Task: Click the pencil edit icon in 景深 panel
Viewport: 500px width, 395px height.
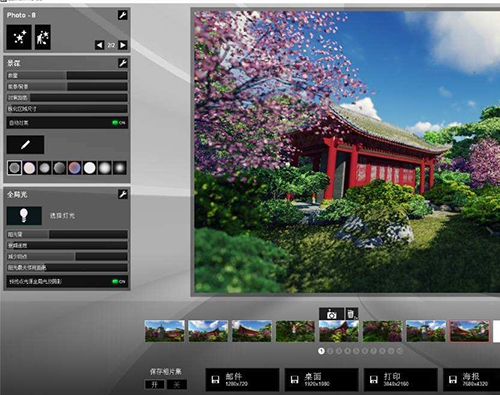Action: coord(25,145)
